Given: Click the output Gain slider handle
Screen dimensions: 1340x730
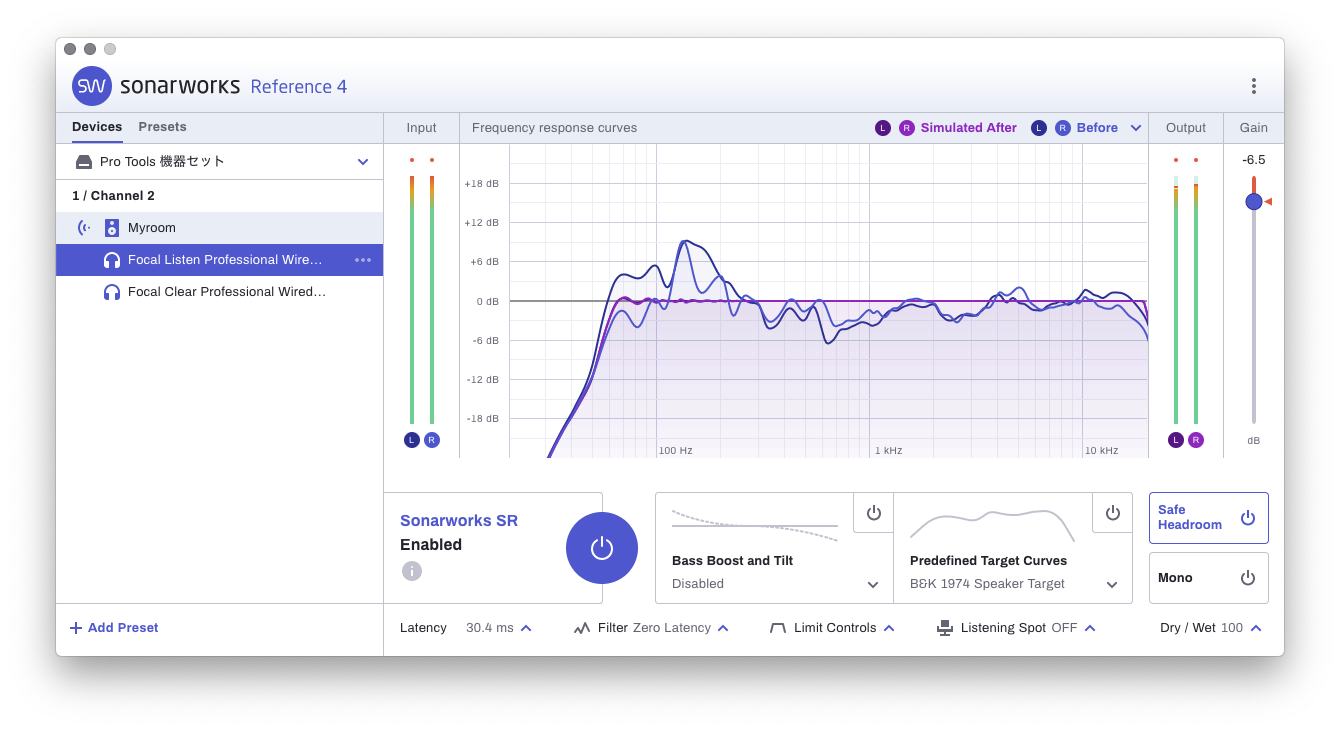Looking at the screenshot, I should point(1253,202).
